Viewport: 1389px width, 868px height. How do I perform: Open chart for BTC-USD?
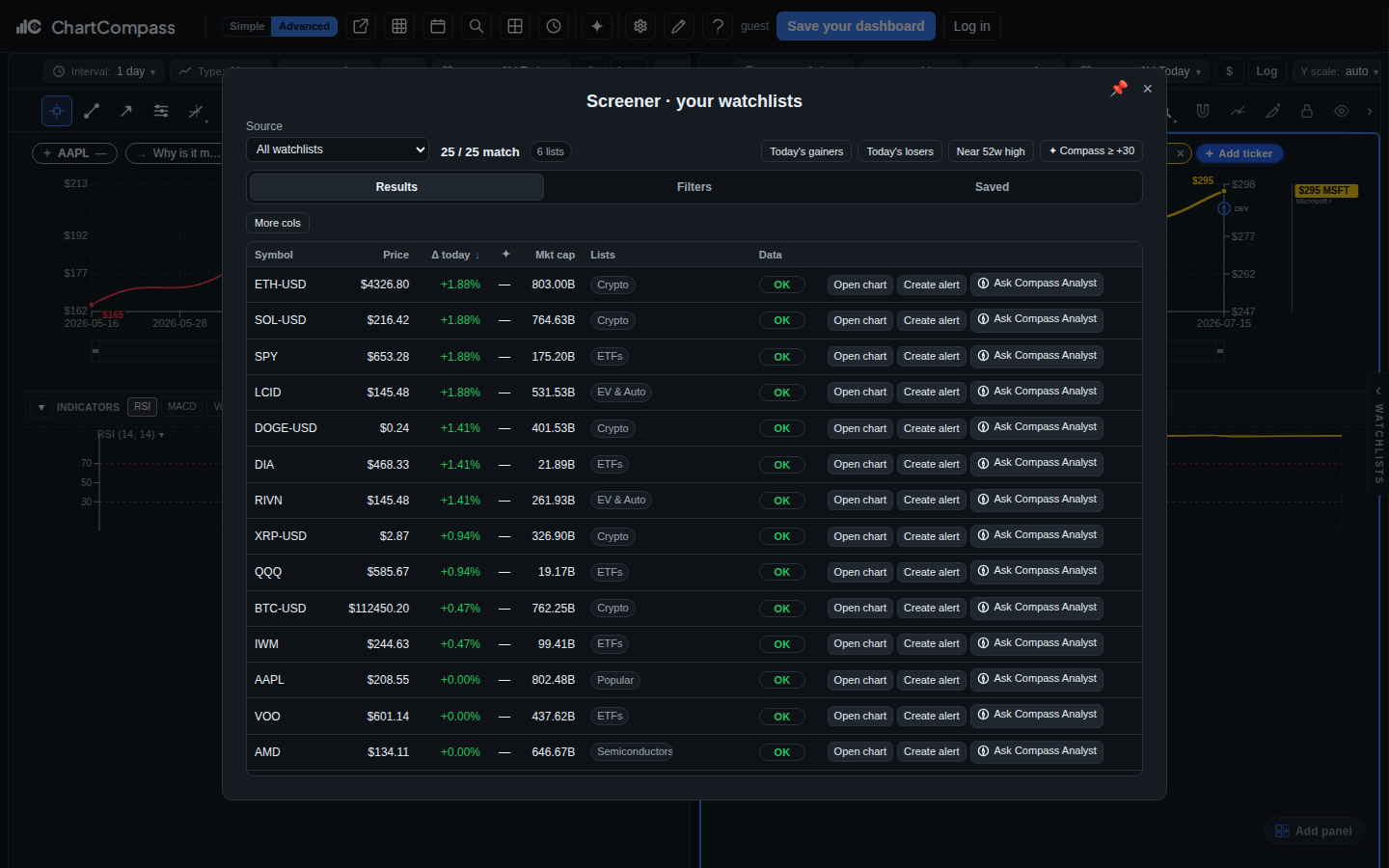[x=859, y=608]
